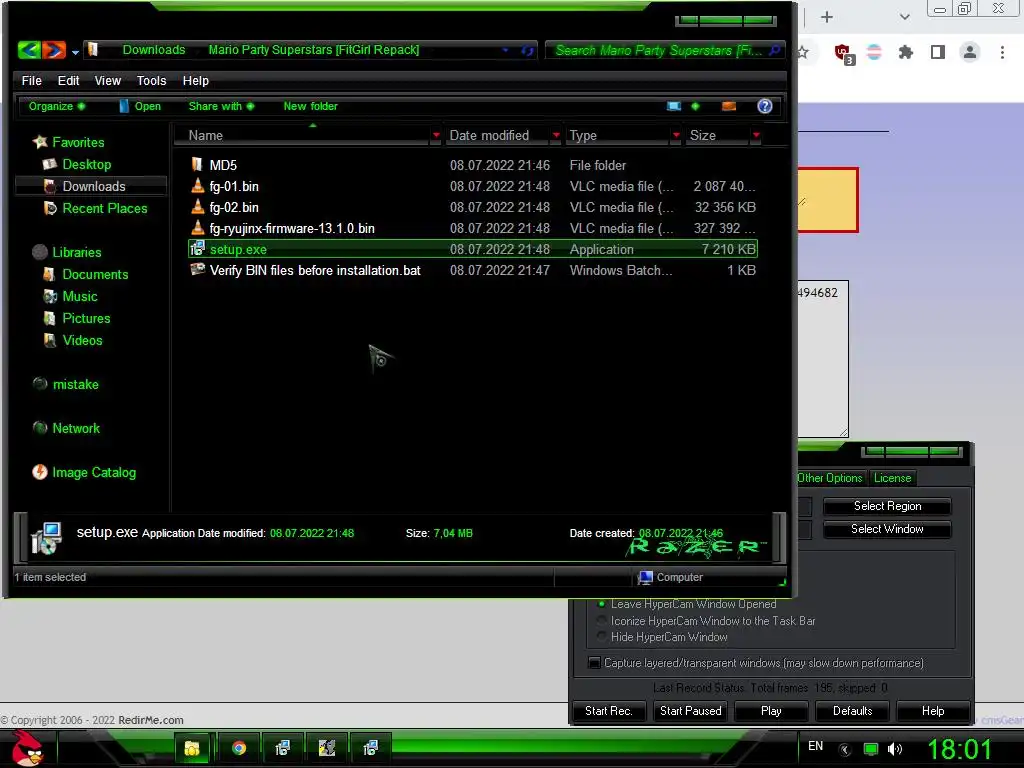Open the Documents library
This screenshot has width=1024, height=768.
click(95, 274)
